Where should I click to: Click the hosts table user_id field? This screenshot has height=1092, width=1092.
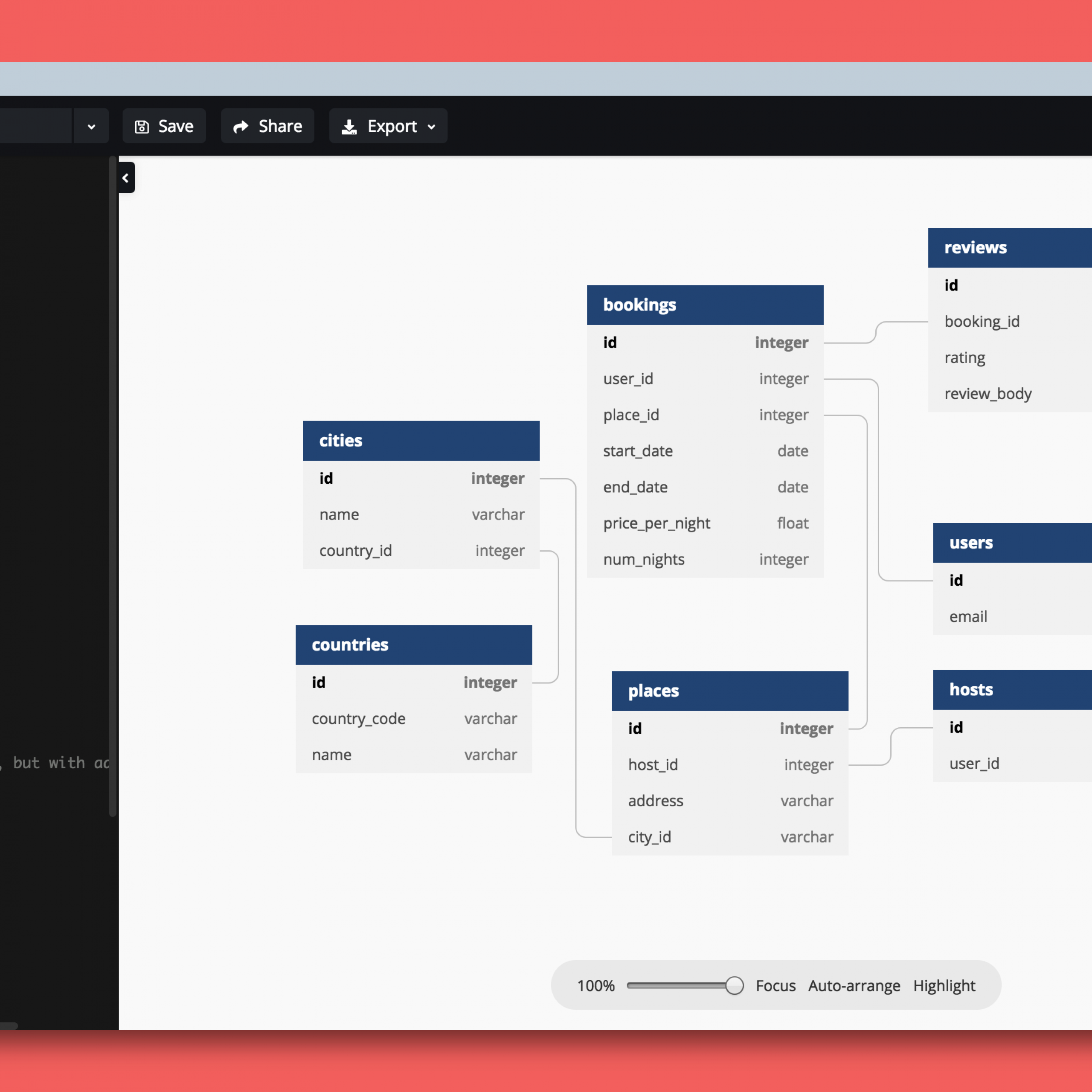coord(976,763)
